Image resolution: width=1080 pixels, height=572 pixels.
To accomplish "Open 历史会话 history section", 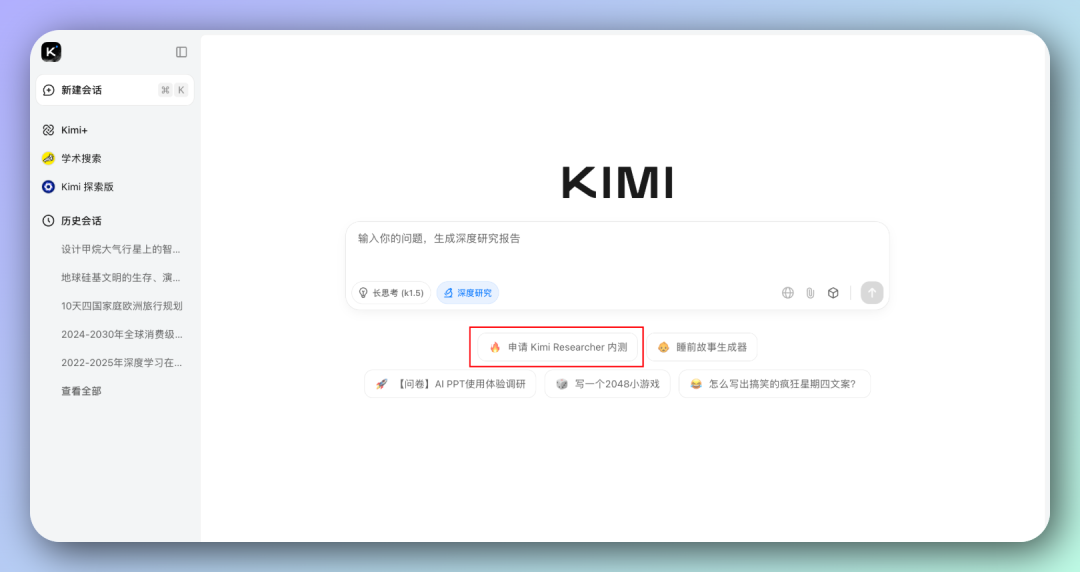I will (81, 221).
